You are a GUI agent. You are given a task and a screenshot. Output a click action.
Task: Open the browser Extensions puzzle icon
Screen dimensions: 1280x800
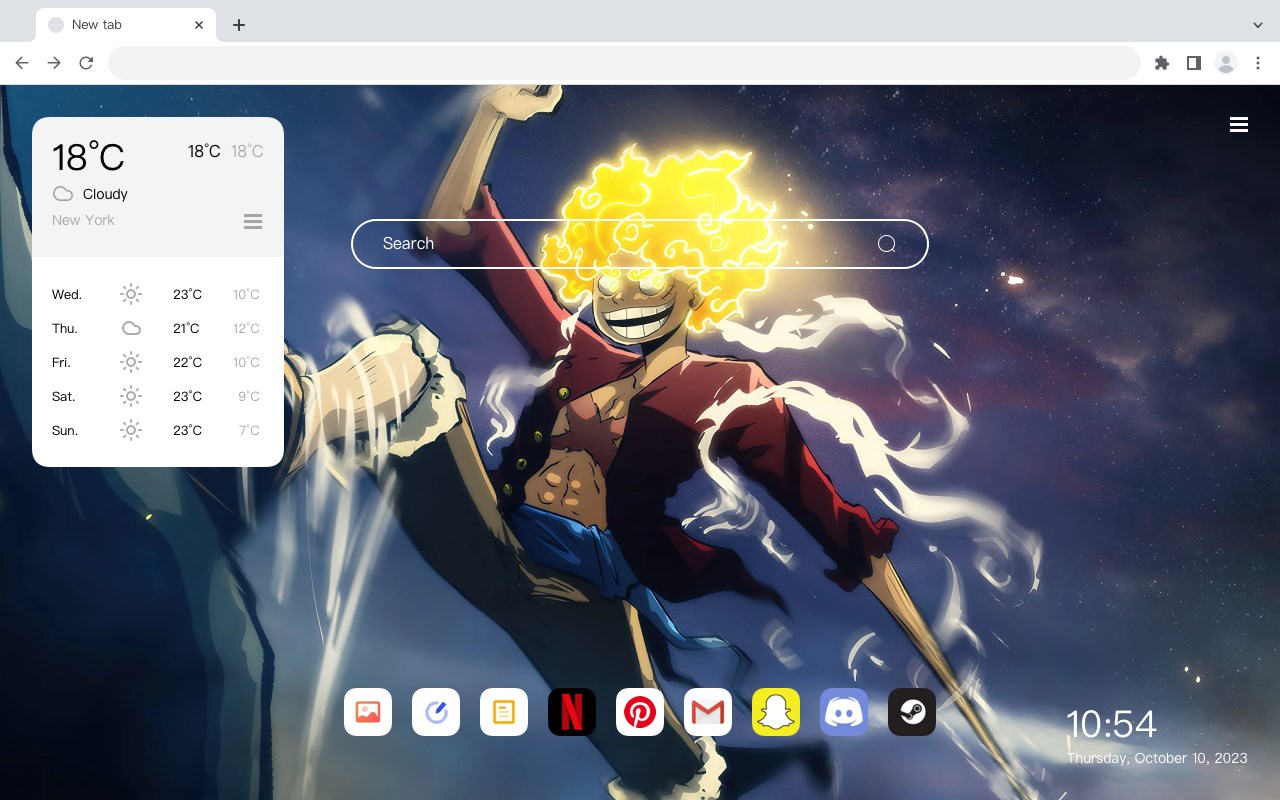click(1162, 63)
